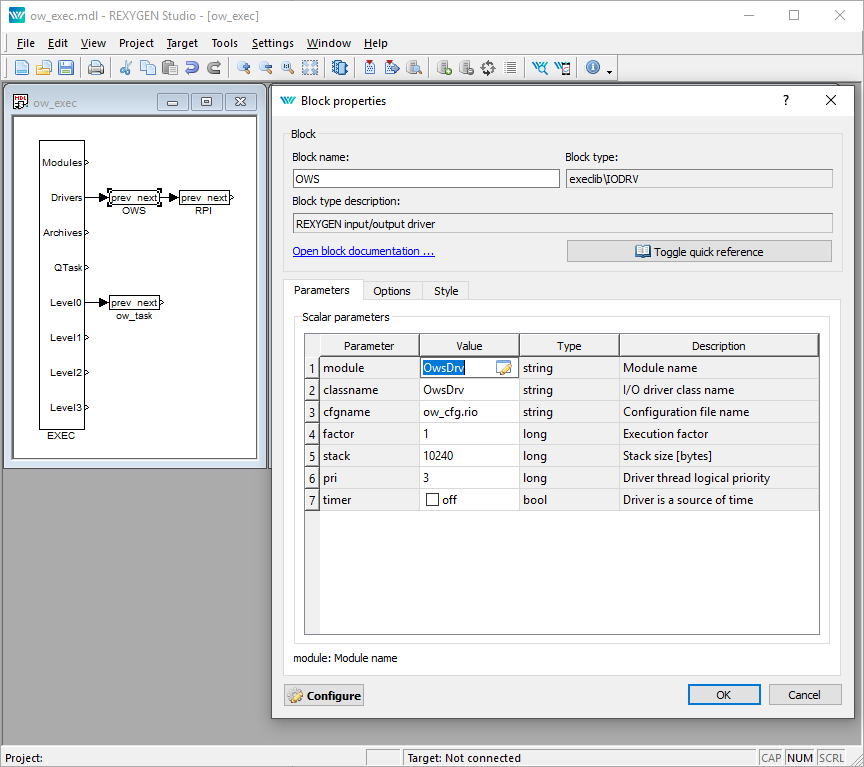Click the Print icon in toolbar
Screen dimensions: 864x767
tap(96, 68)
